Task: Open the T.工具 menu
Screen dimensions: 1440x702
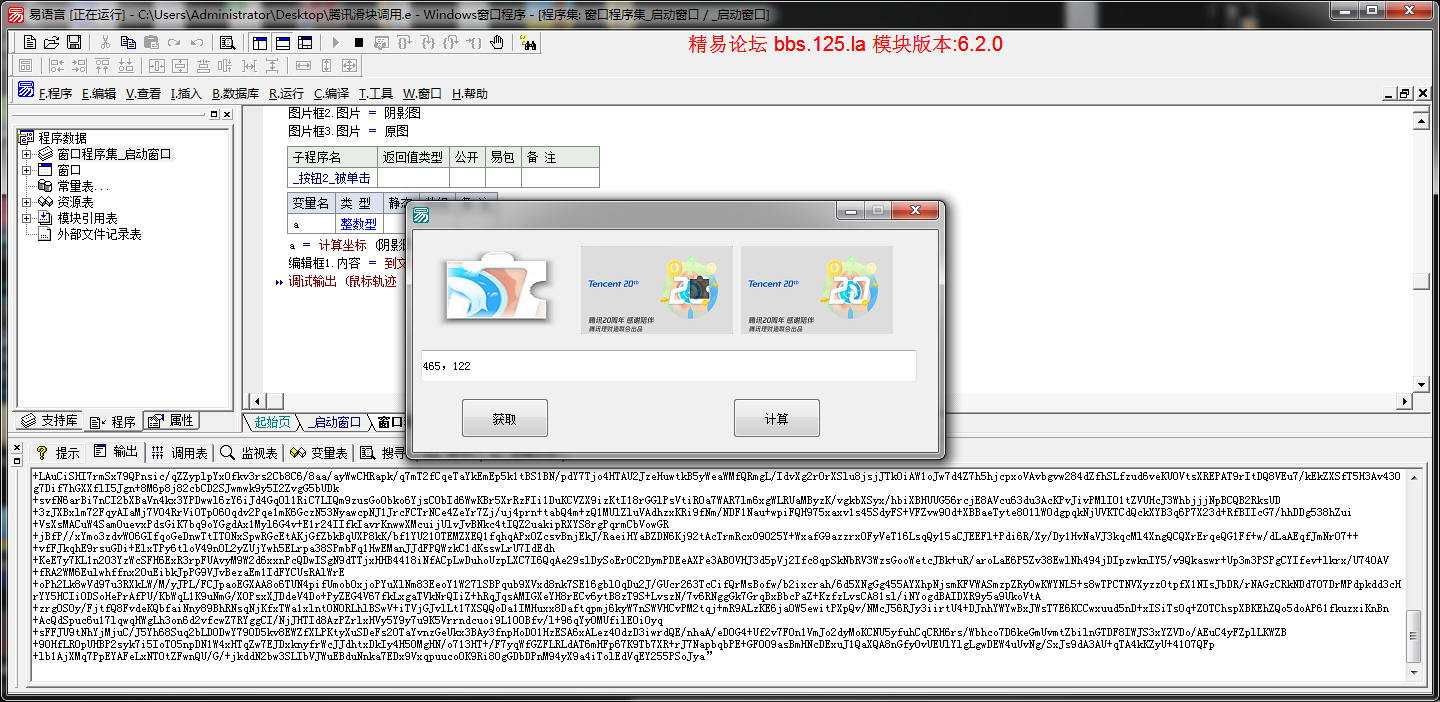Action: click(x=376, y=93)
